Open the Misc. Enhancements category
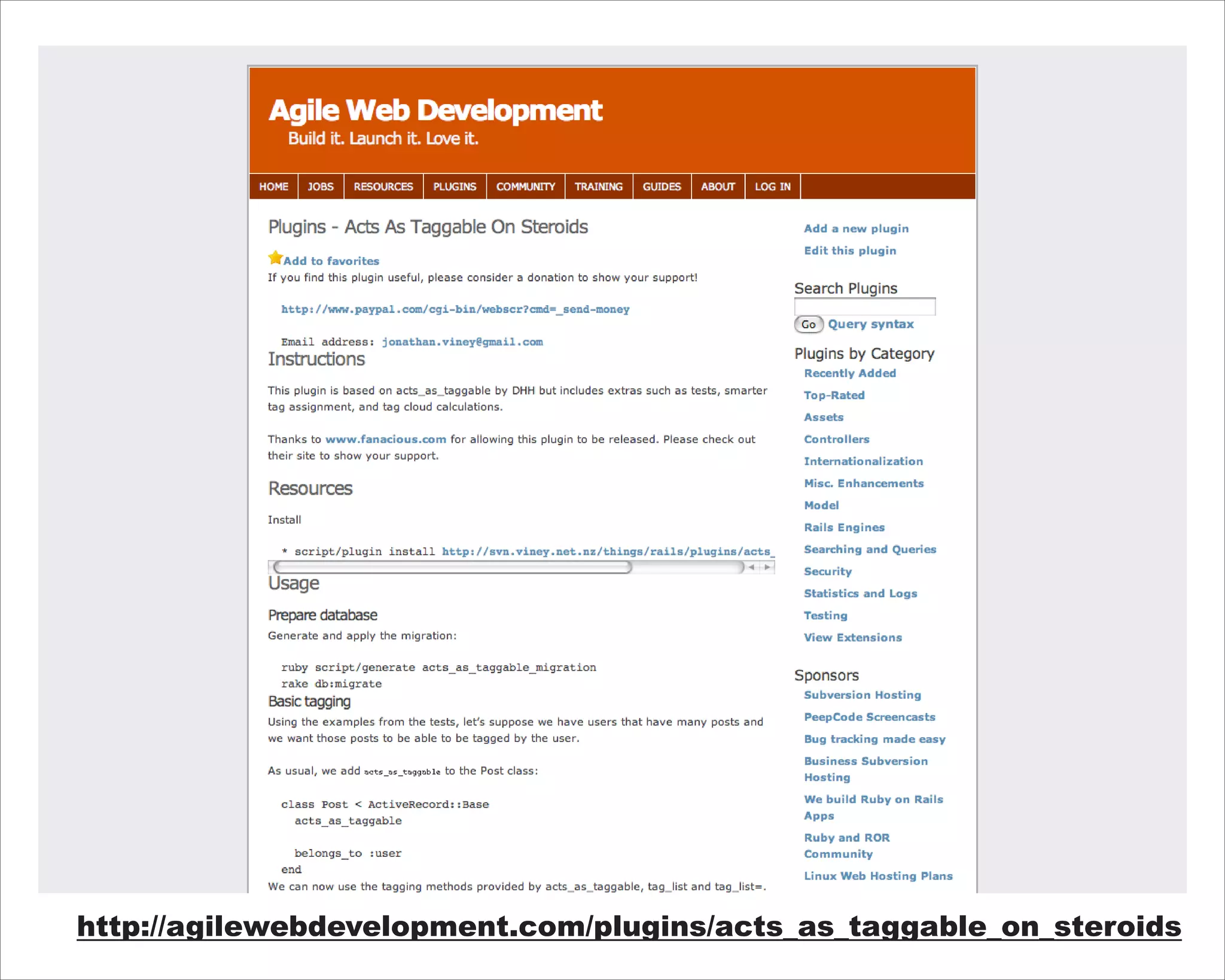The height and width of the screenshot is (980, 1225). (x=864, y=483)
